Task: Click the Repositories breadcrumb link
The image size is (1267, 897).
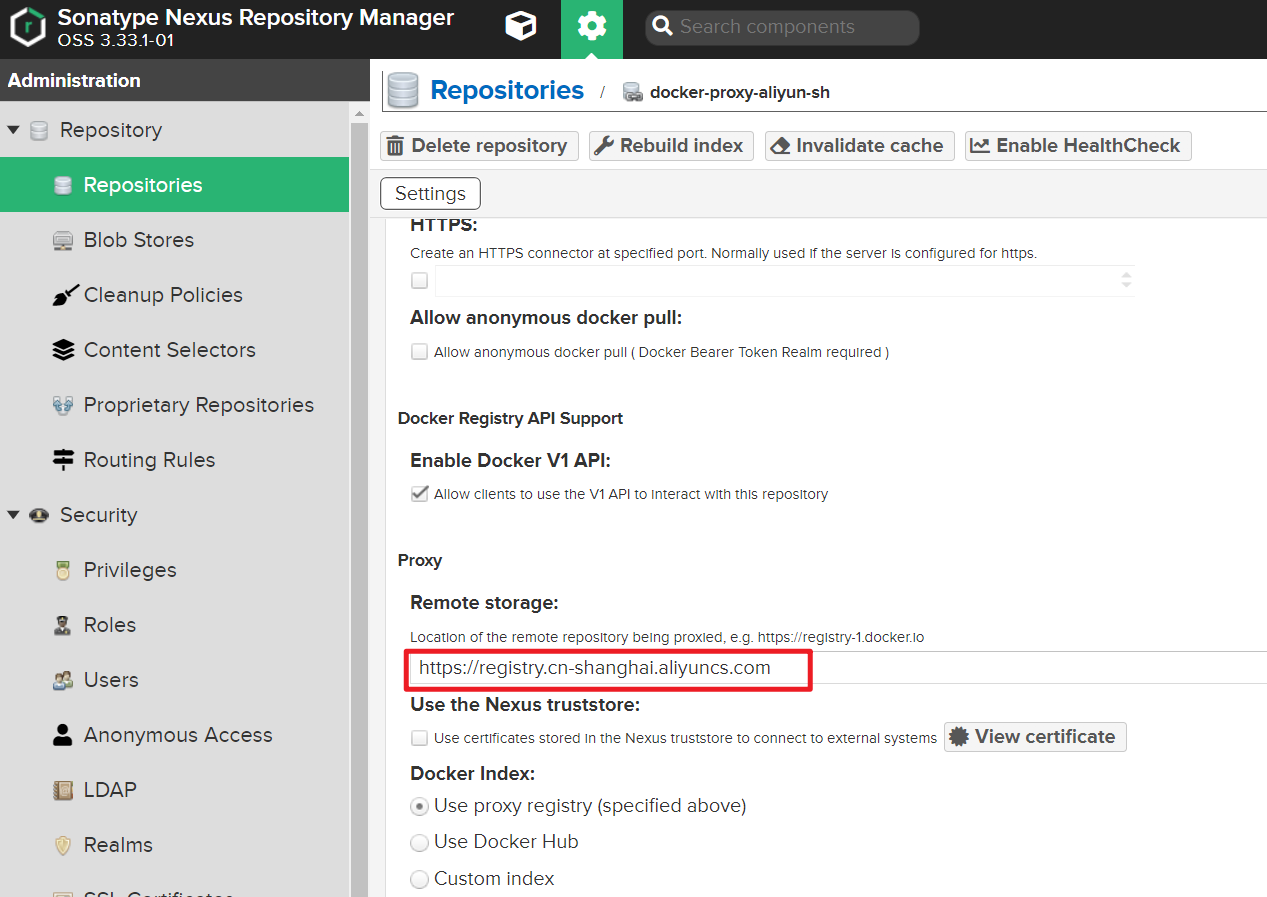Action: (507, 90)
